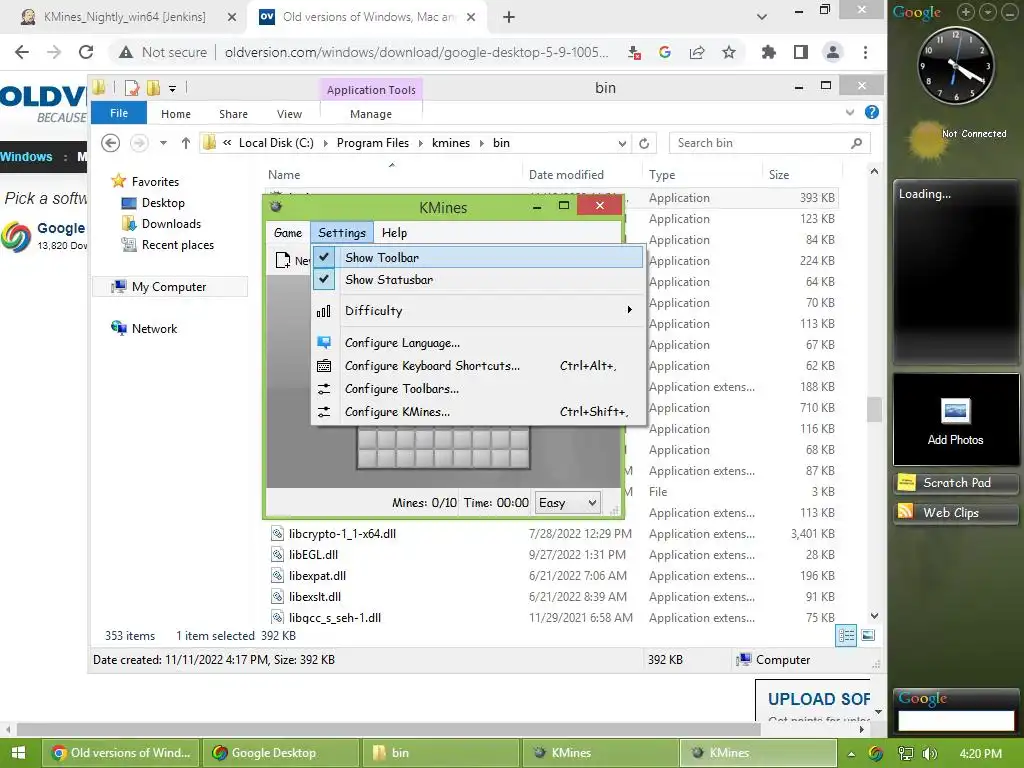The width and height of the screenshot is (1024, 768).
Task: Expand the Difficulty submenu
Action: click(x=477, y=311)
